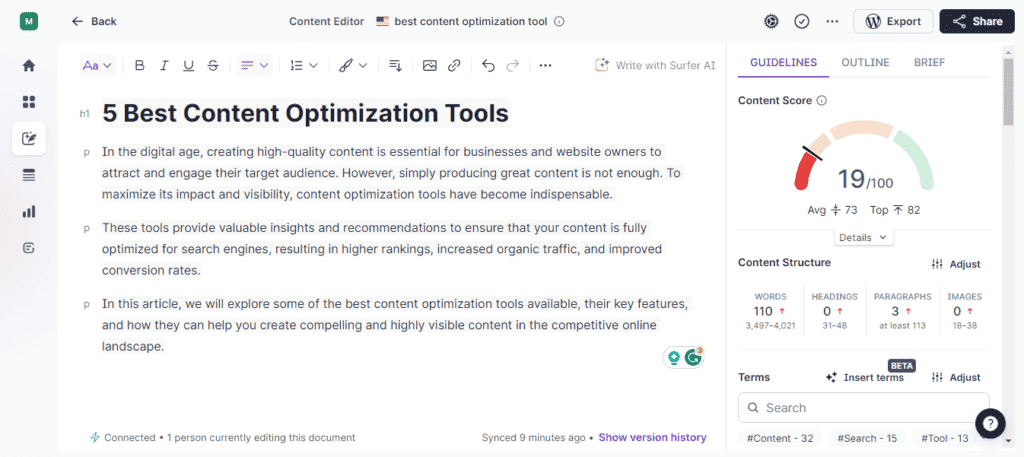Click the IMAGES 0 metric
The height and width of the screenshot is (457, 1024).
[x=964, y=311]
